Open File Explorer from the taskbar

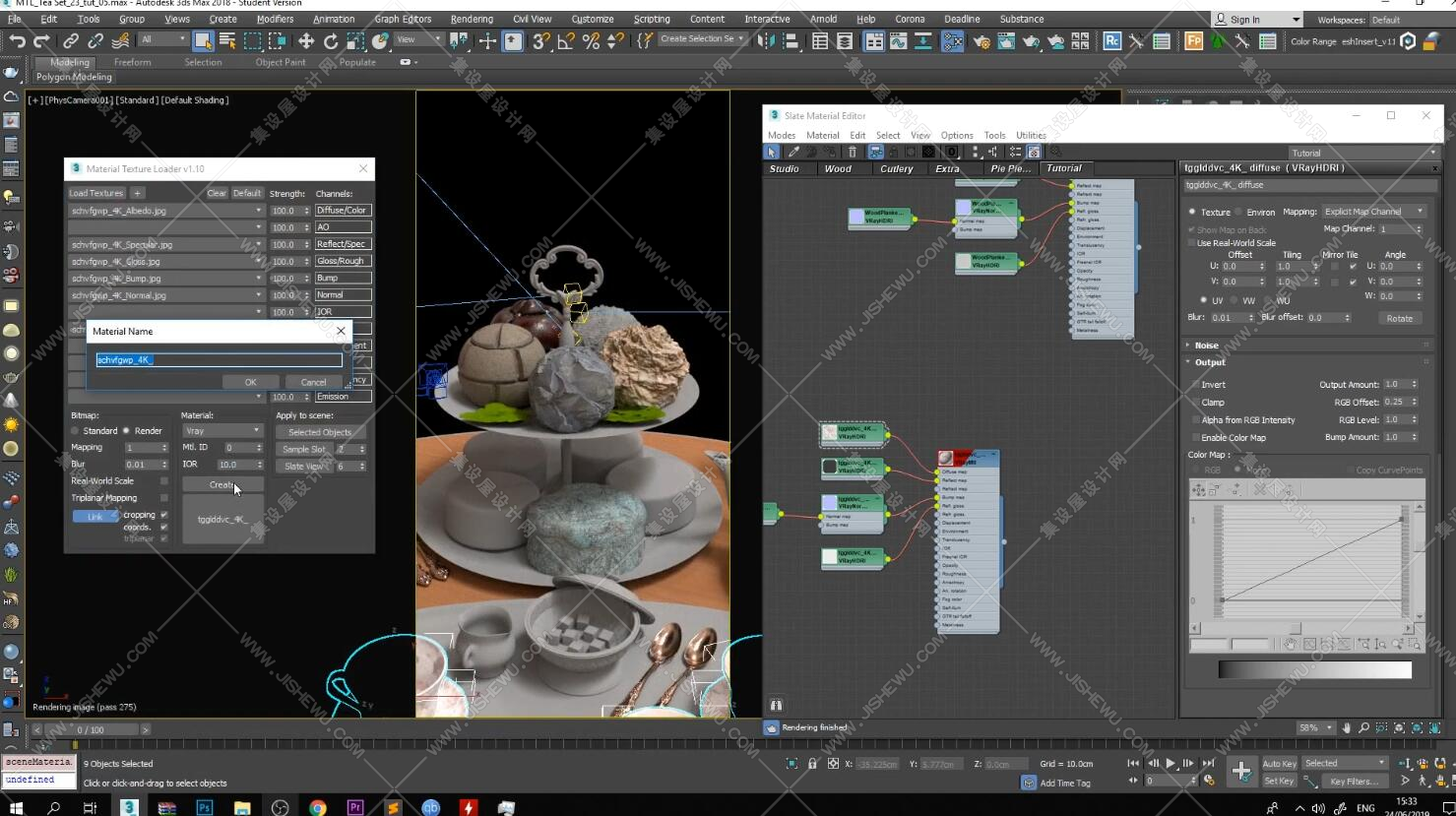242,807
